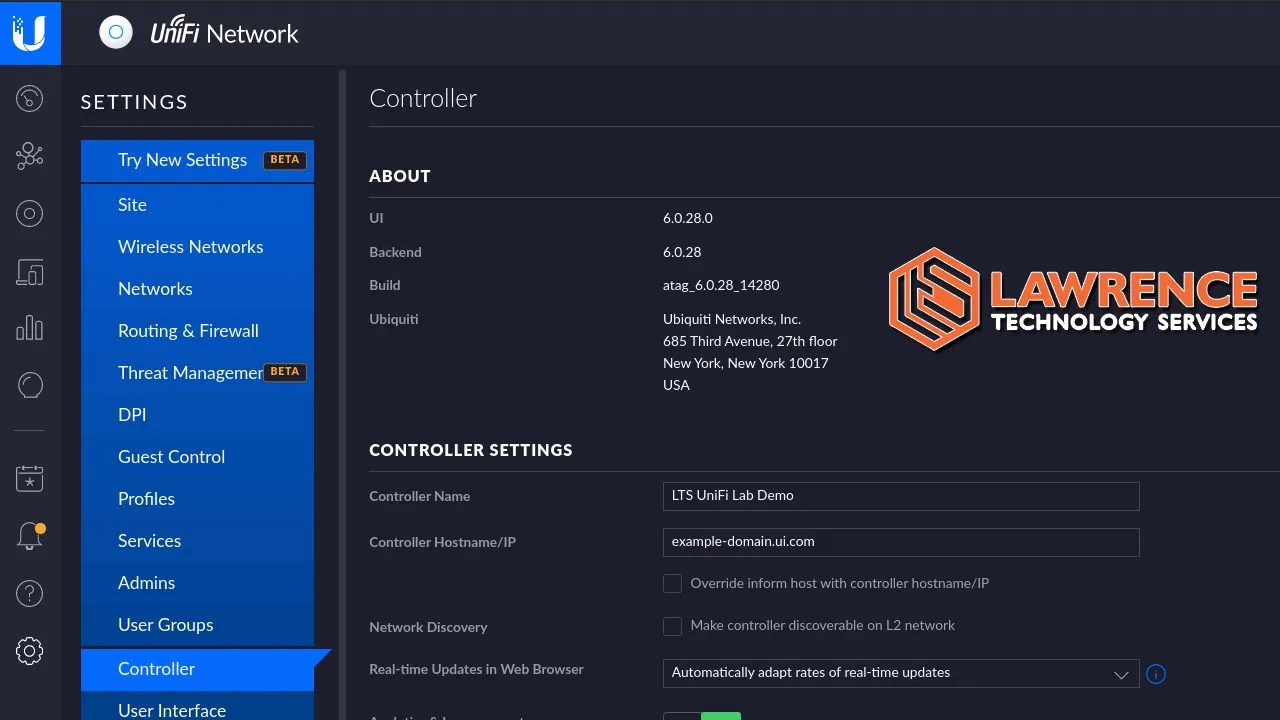1280x720 pixels.
Task: Click the info icon beside real-time updates
Action: pos(1156,674)
